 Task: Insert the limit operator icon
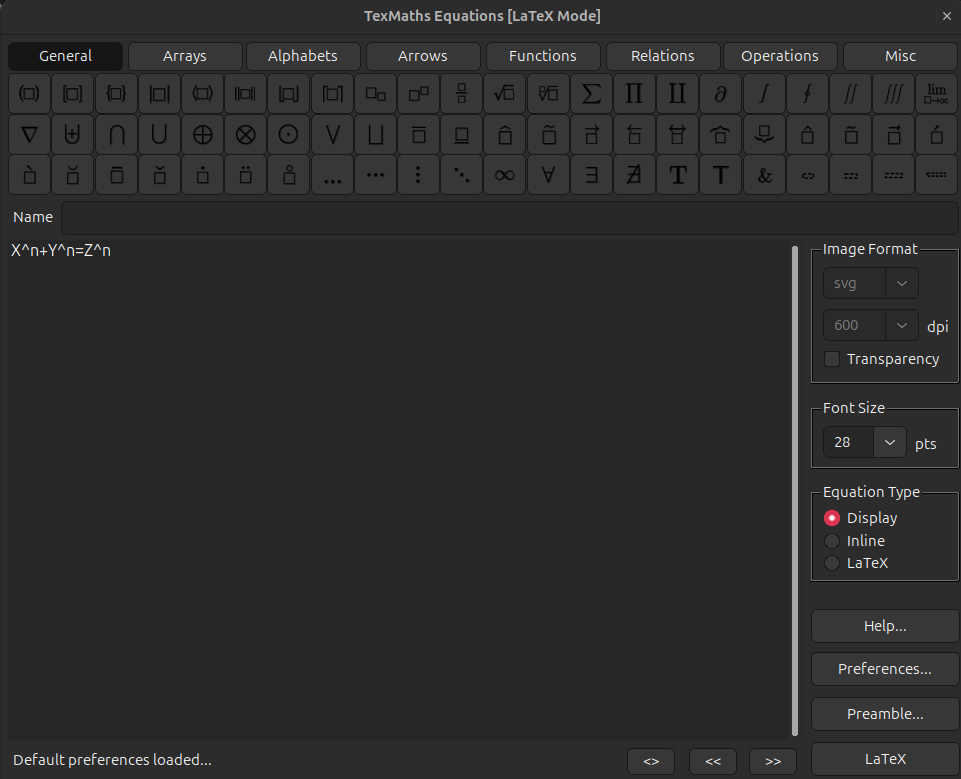click(x=936, y=94)
